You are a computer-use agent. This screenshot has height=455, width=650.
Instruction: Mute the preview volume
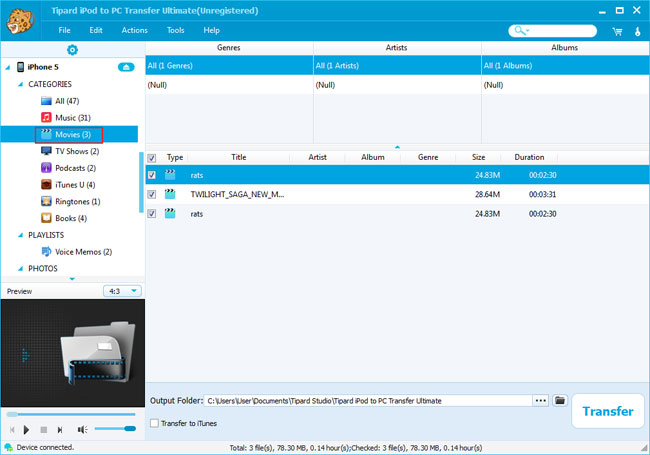82,430
